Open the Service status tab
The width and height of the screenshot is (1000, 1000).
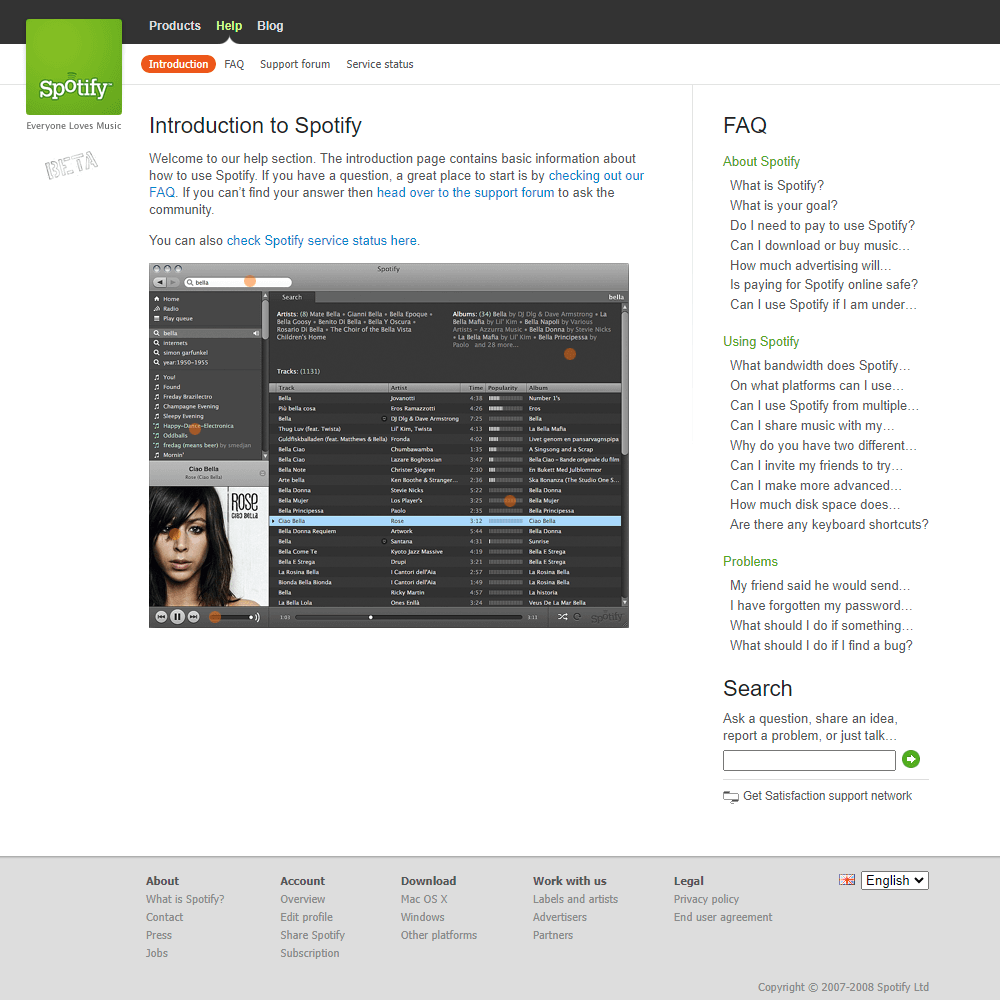click(x=380, y=64)
